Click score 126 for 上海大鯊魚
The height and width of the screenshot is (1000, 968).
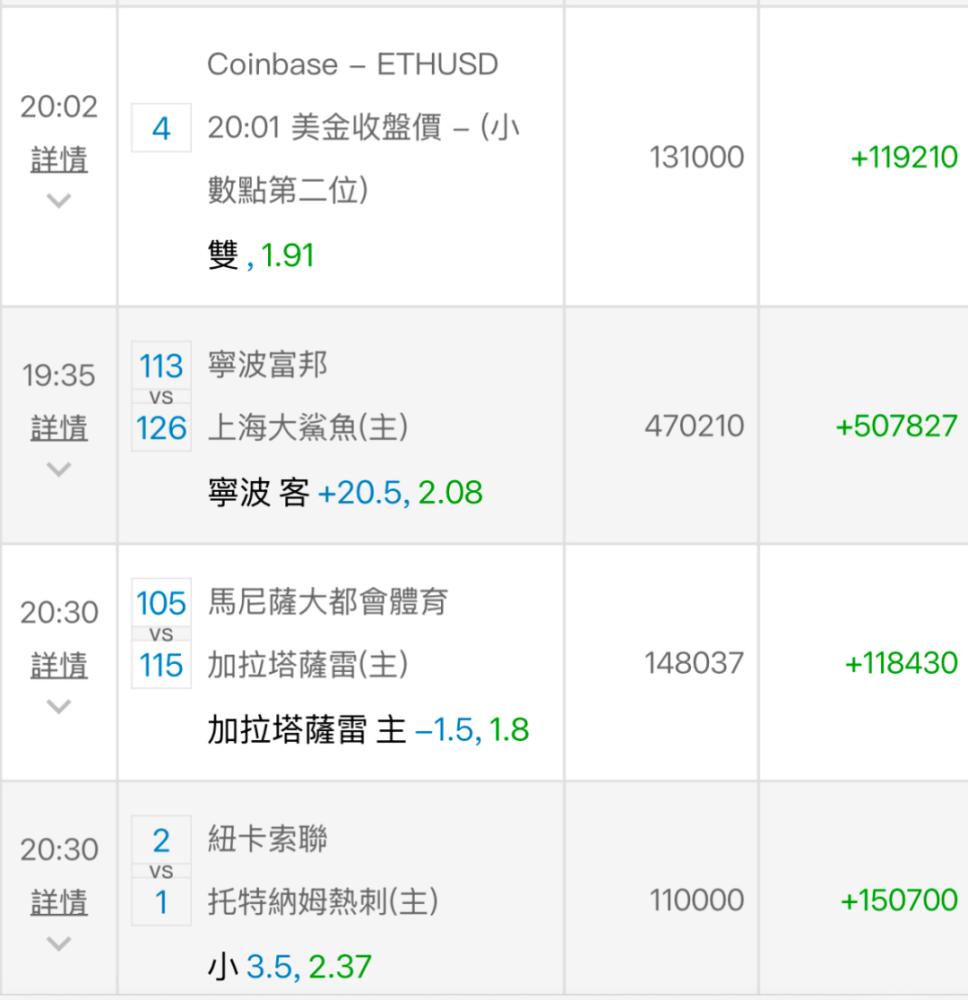pyautogui.click(x=161, y=428)
